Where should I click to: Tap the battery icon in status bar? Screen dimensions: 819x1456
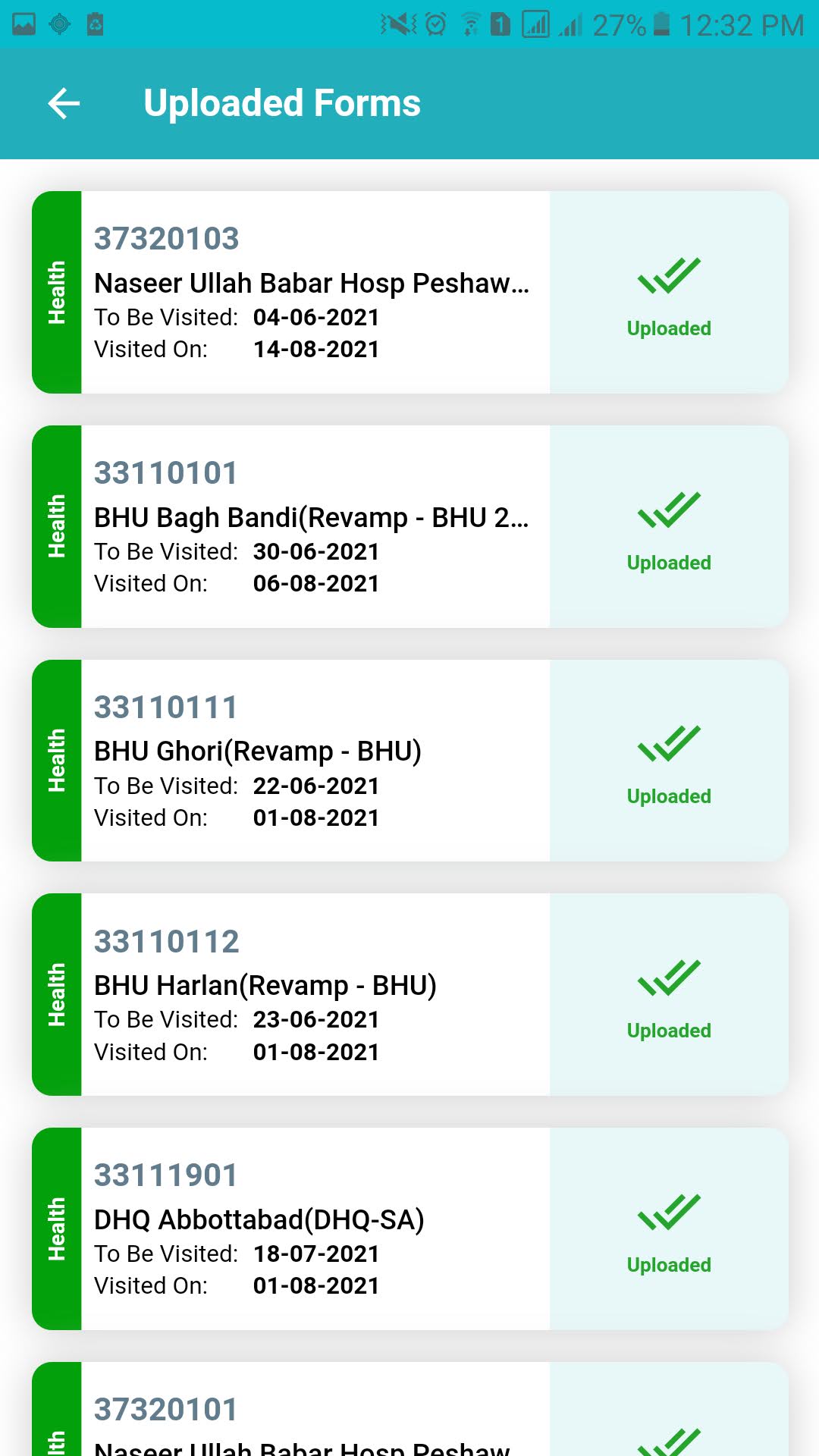(x=661, y=24)
